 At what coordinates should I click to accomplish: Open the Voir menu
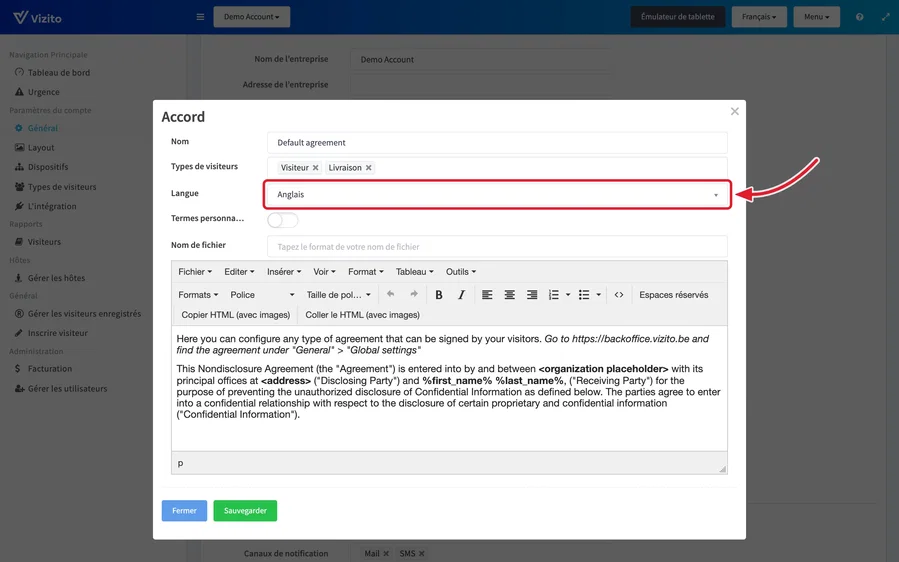324,272
